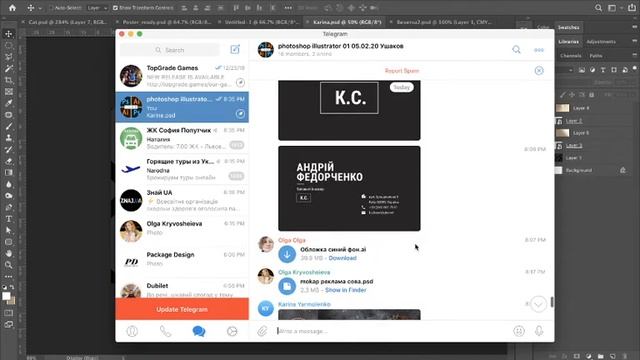Select the Hand tool in Photoshop
Screen dimensions: 640x360
coord(9,253)
